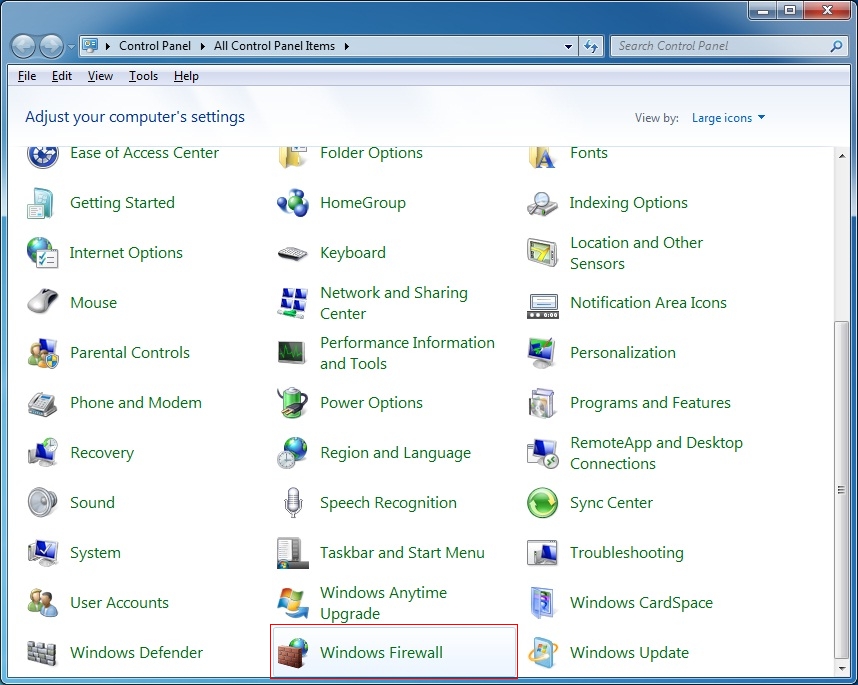Image resolution: width=858 pixels, height=685 pixels.
Task: Click the System monitor icon
Action: point(42,553)
